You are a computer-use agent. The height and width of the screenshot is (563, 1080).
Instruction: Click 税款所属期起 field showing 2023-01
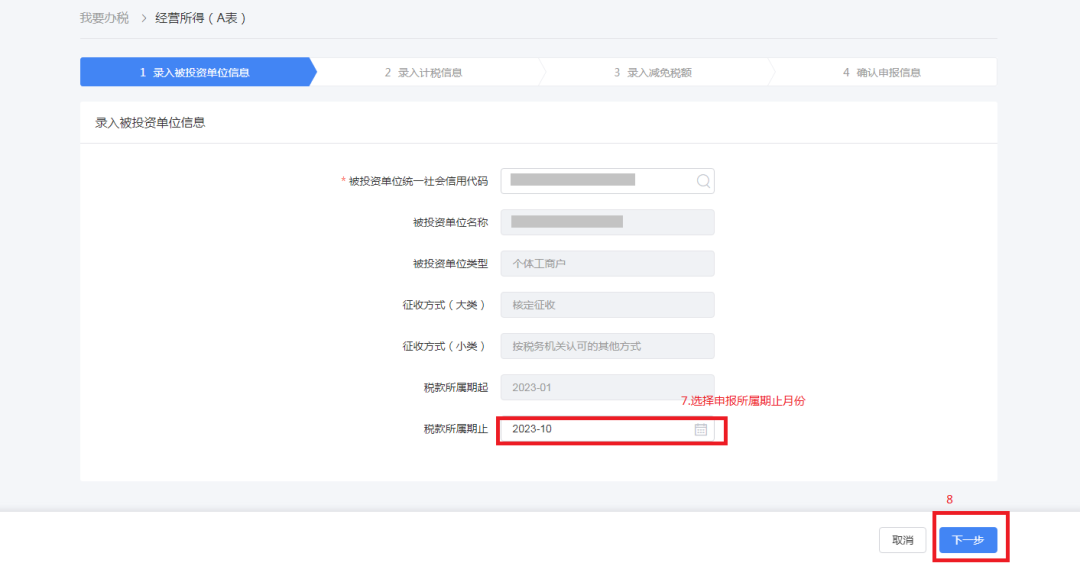(607, 387)
